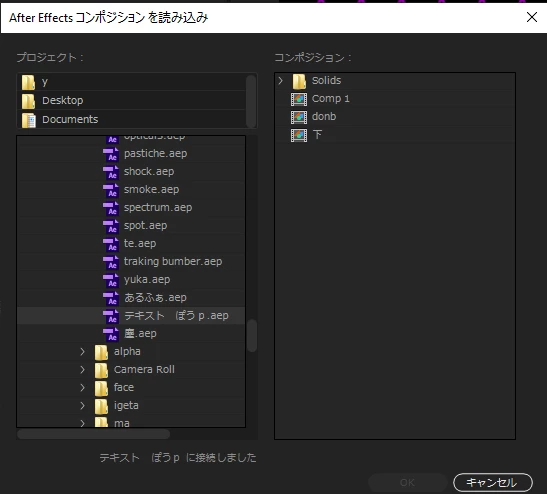
Task: Click the composition icon of Comp 1
Action: pos(299,99)
